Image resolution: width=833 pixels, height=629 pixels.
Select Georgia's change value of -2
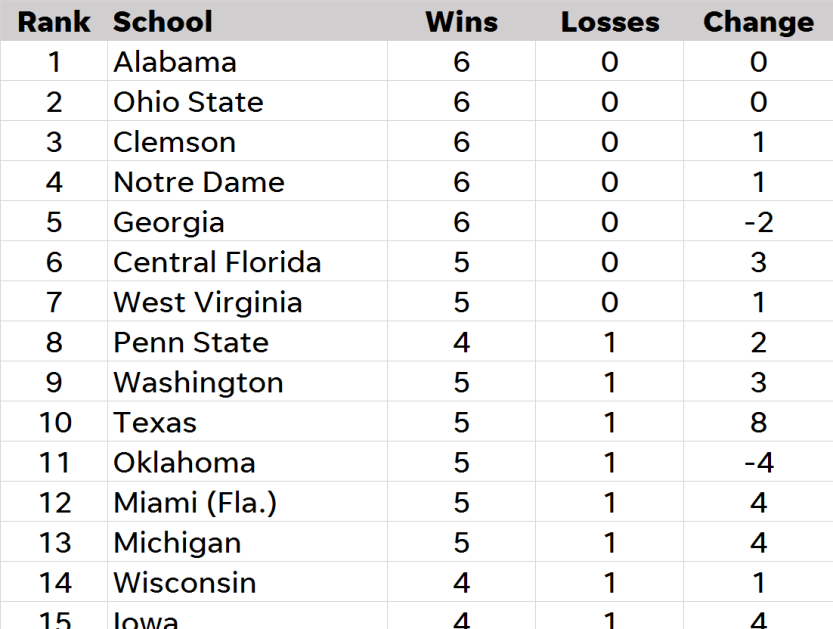(x=758, y=222)
